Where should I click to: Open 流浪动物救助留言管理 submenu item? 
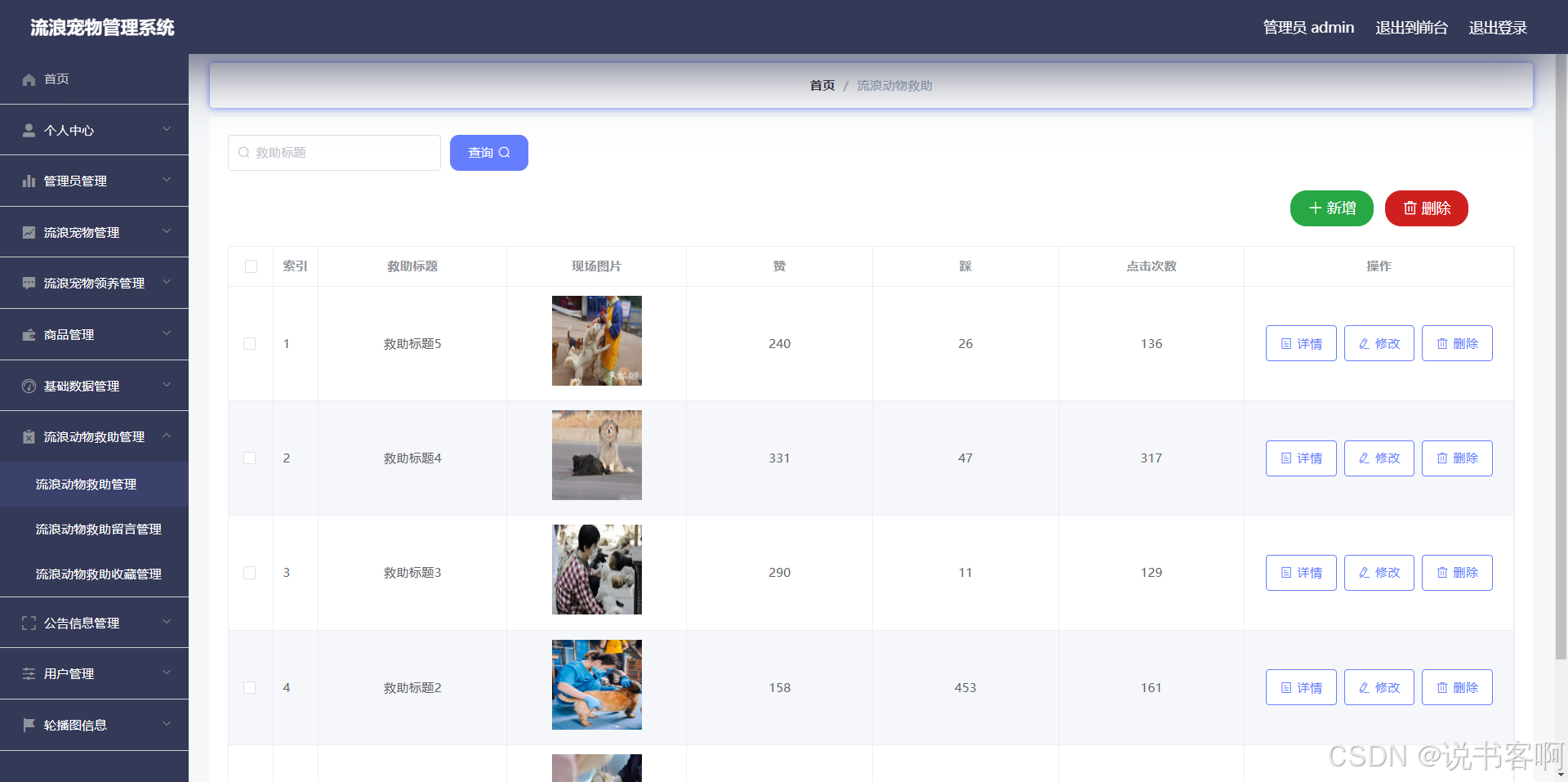[x=94, y=529]
